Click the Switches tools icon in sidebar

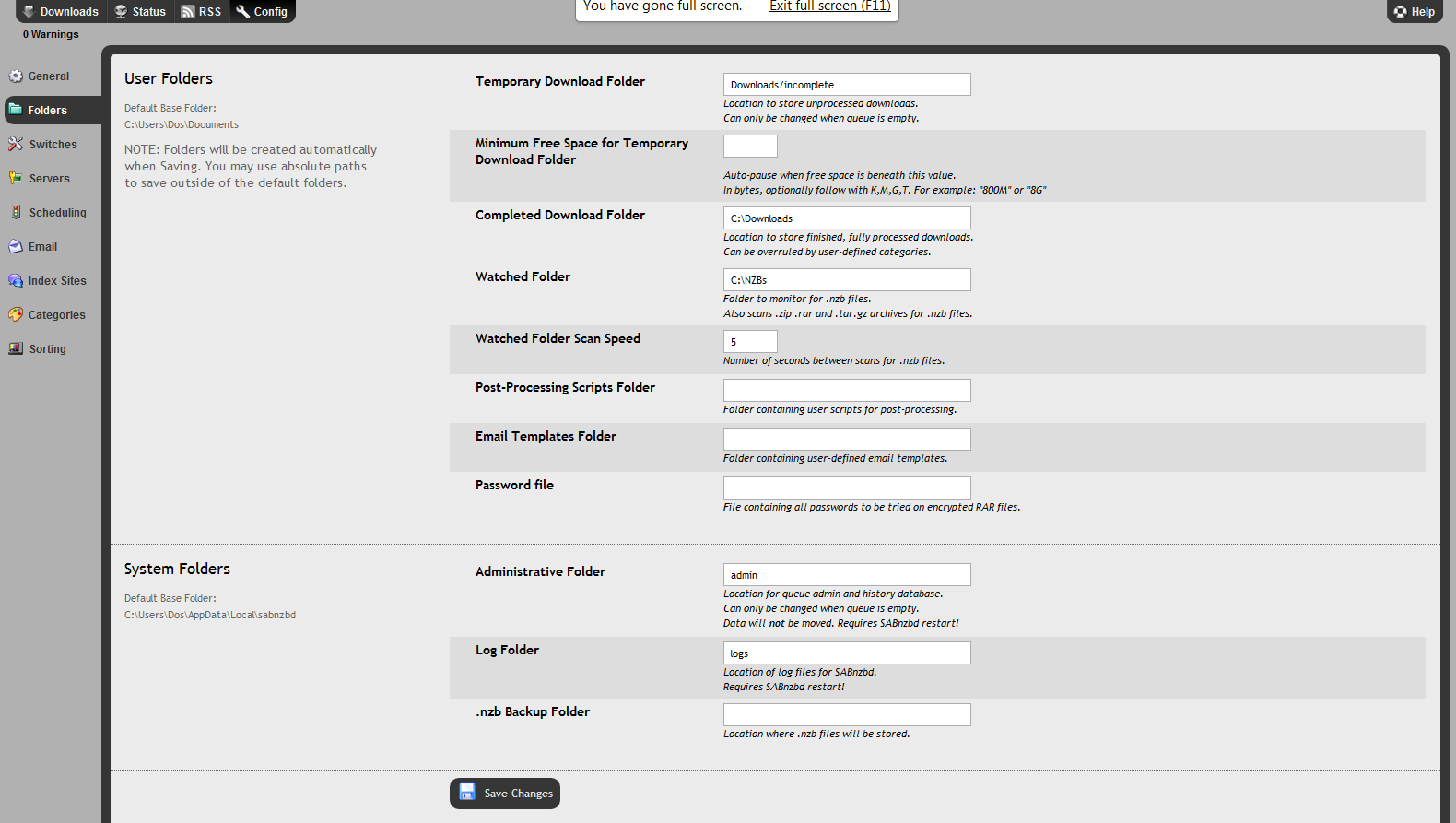click(x=16, y=145)
